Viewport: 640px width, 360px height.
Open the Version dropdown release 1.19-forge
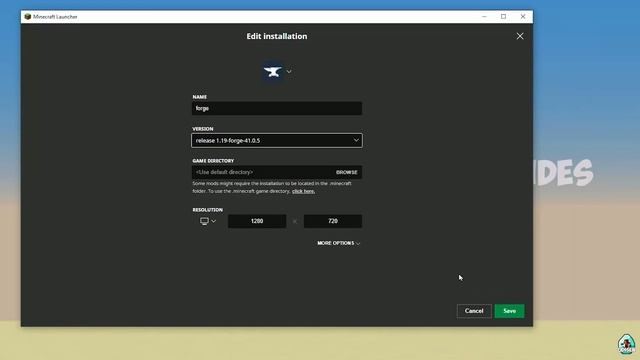[x=277, y=140]
